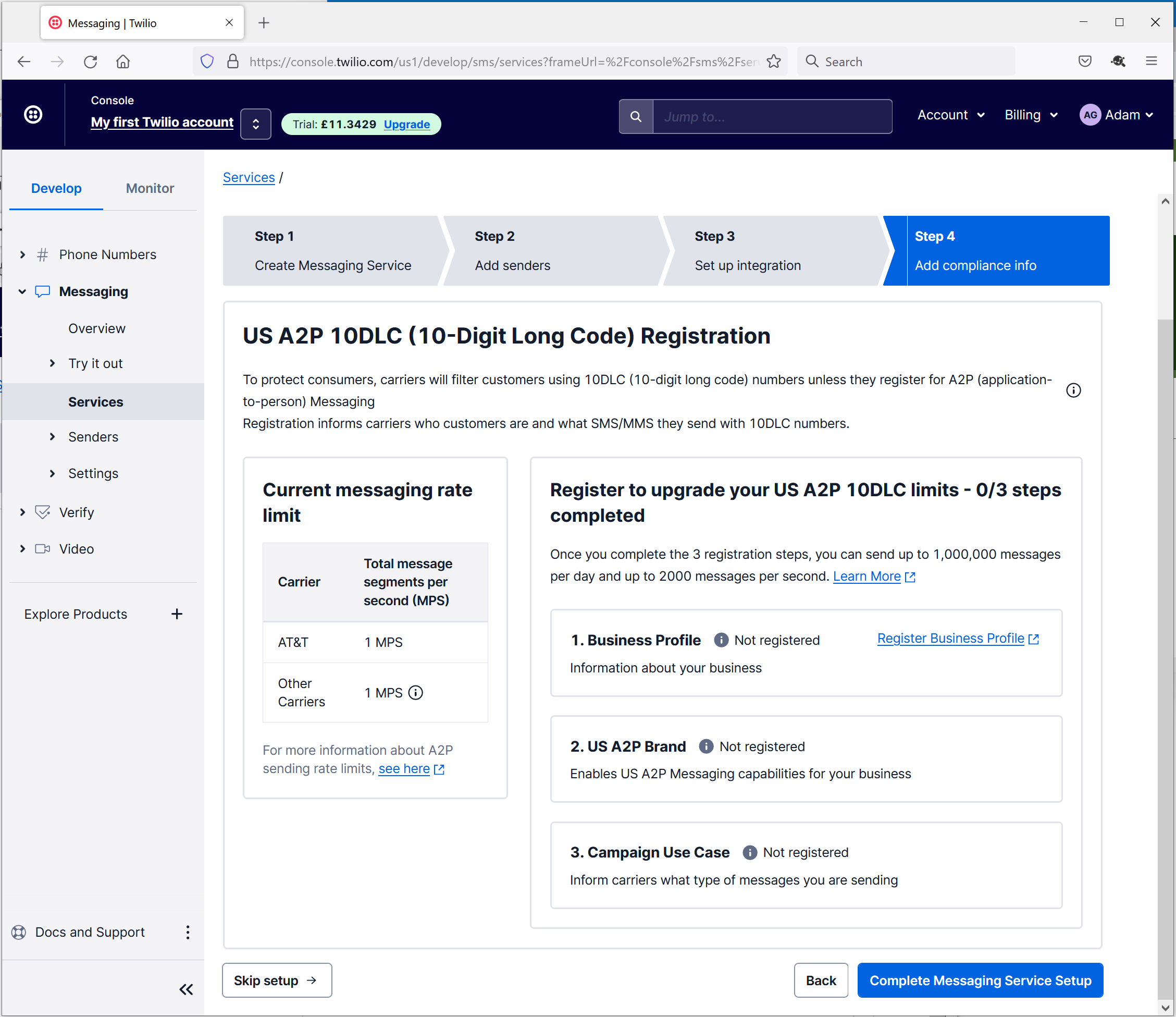Open the Billing dropdown menu

click(1031, 115)
